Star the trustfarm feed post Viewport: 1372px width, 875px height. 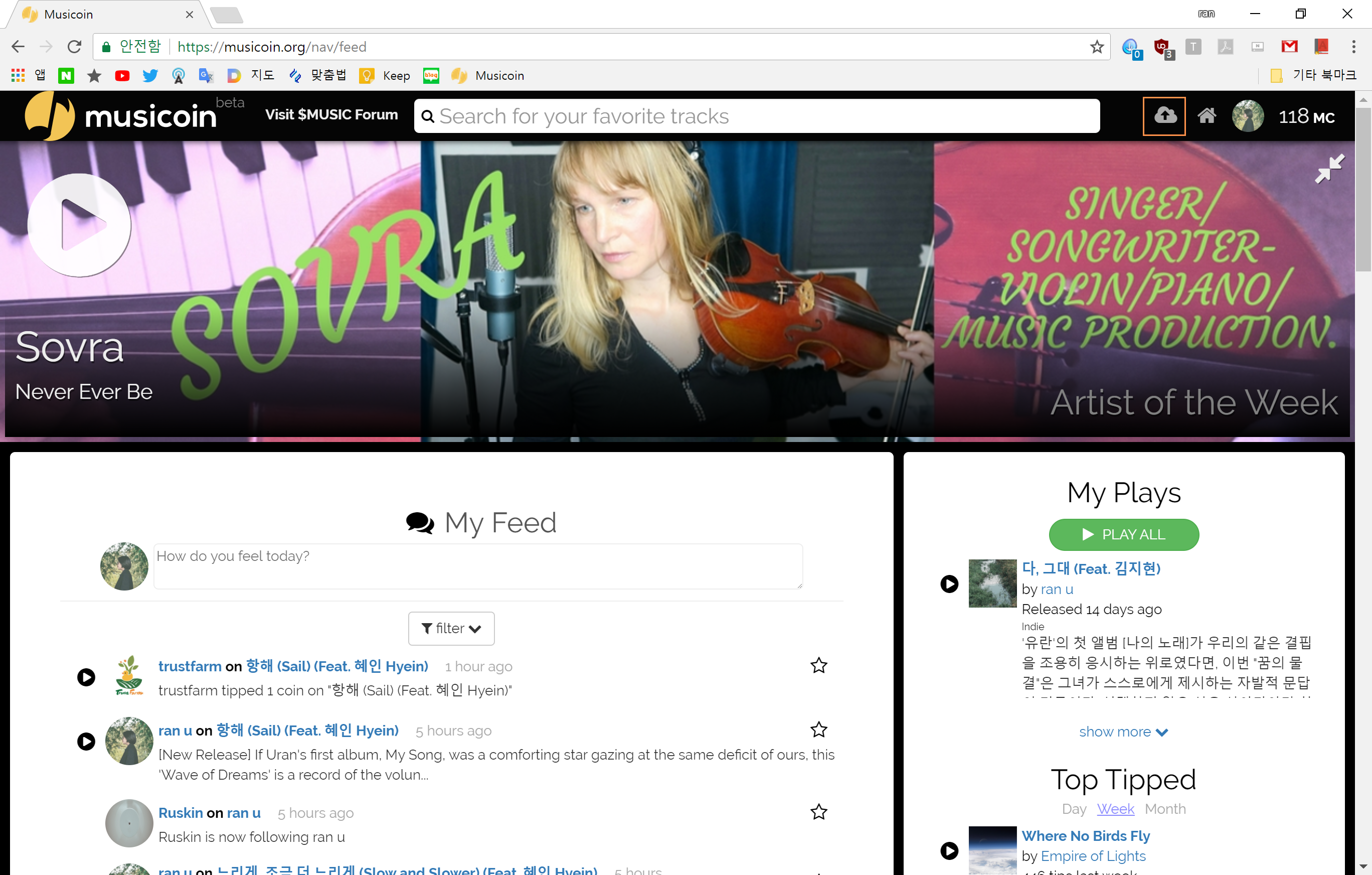[x=818, y=665]
